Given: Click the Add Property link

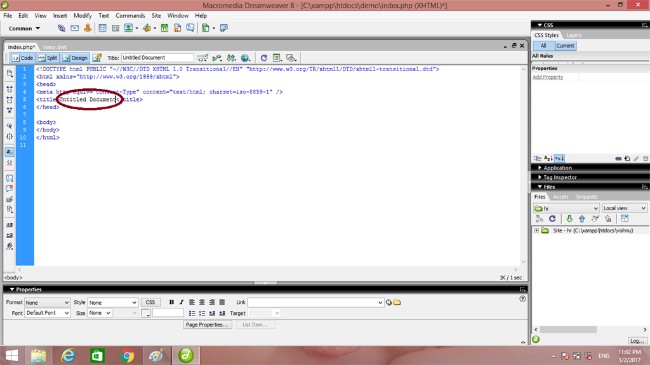Looking at the screenshot, I should click(548, 77).
